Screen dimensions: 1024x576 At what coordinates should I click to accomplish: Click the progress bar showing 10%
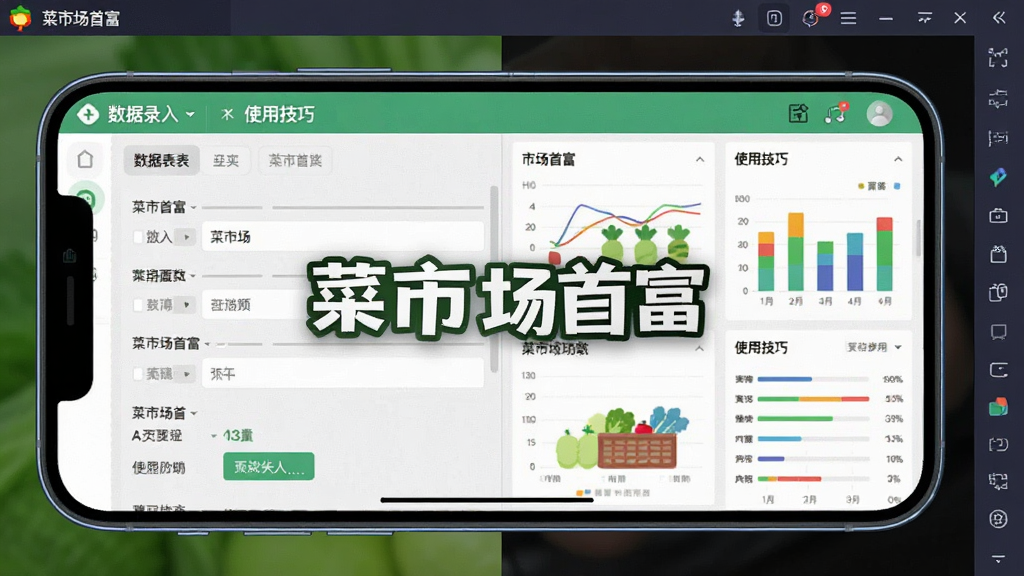813,459
